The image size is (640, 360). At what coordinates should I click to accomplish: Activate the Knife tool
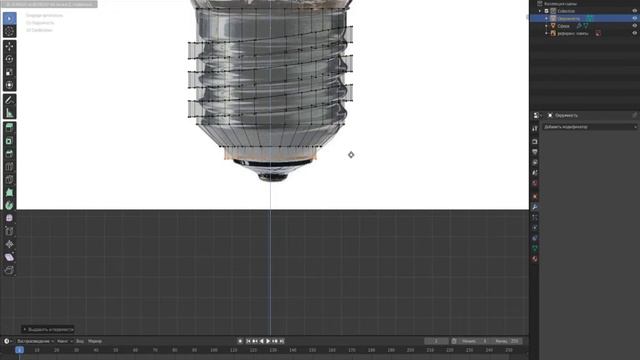click(9, 180)
